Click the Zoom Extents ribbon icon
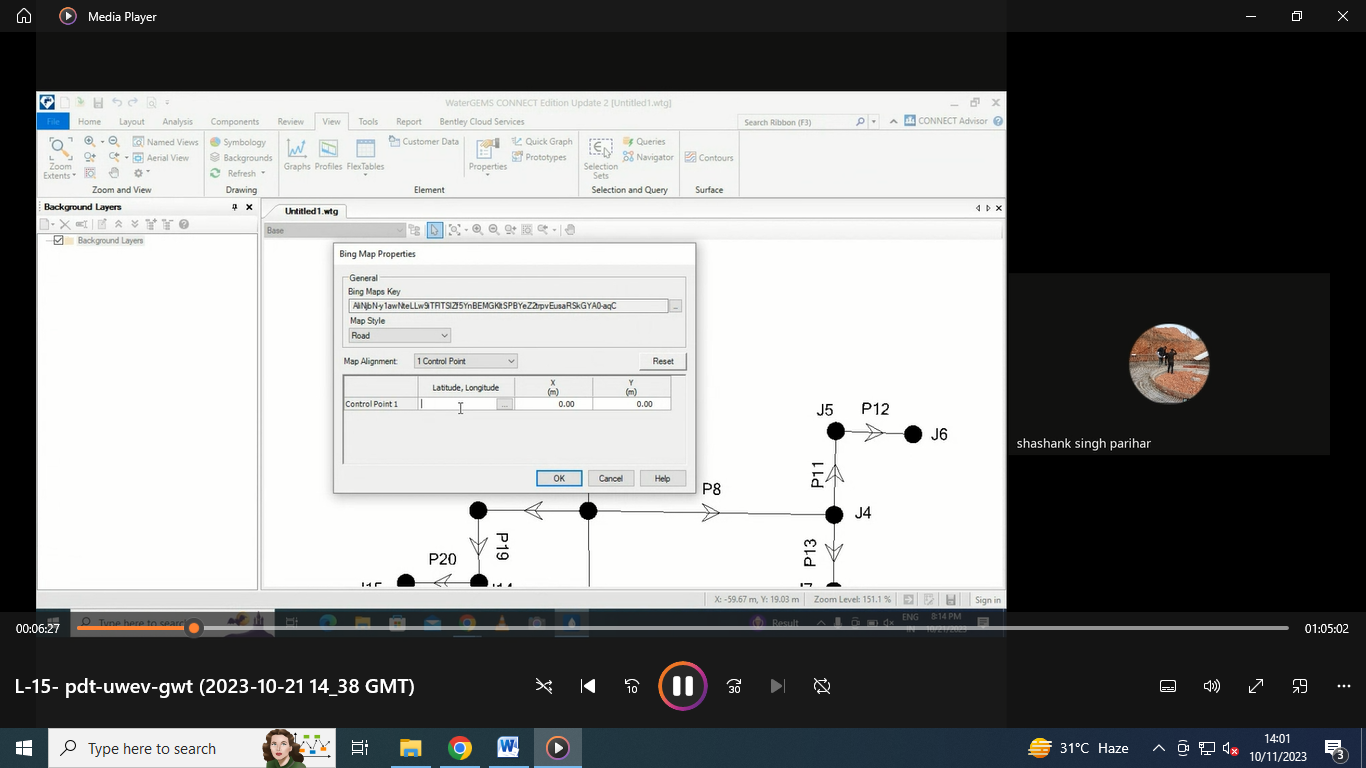Image resolution: width=1366 pixels, height=768 pixels. click(60, 150)
